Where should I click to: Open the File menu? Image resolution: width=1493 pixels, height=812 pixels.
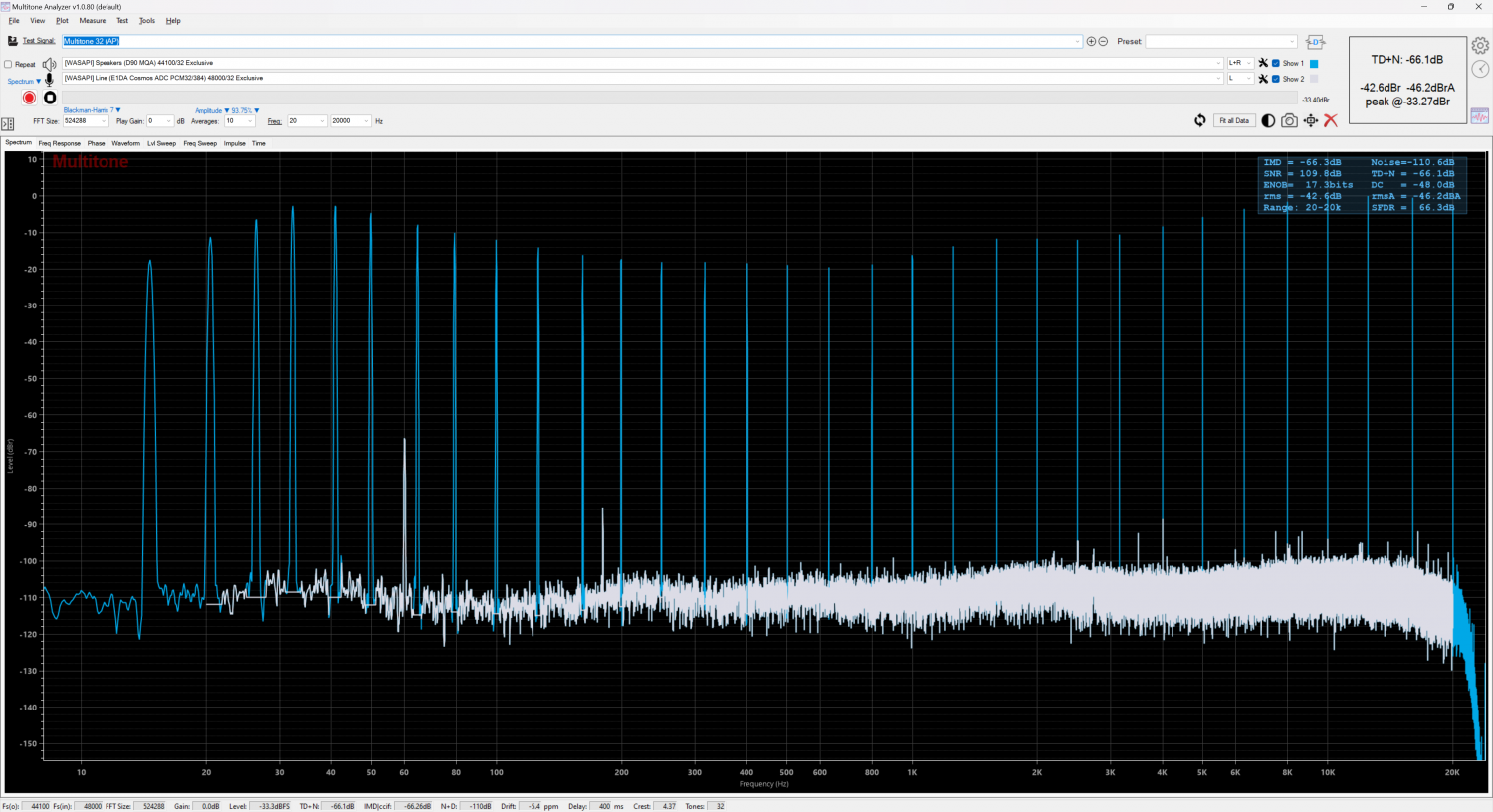(14, 20)
